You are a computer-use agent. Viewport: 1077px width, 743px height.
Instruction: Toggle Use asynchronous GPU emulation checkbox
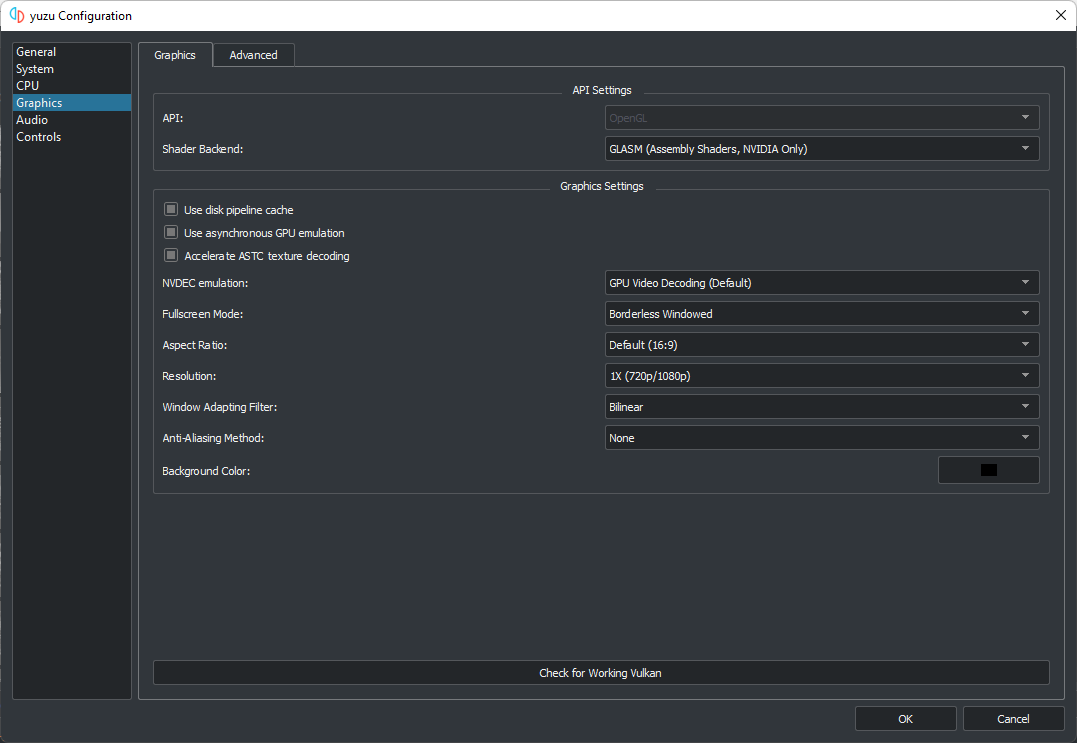[x=171, y=233]
